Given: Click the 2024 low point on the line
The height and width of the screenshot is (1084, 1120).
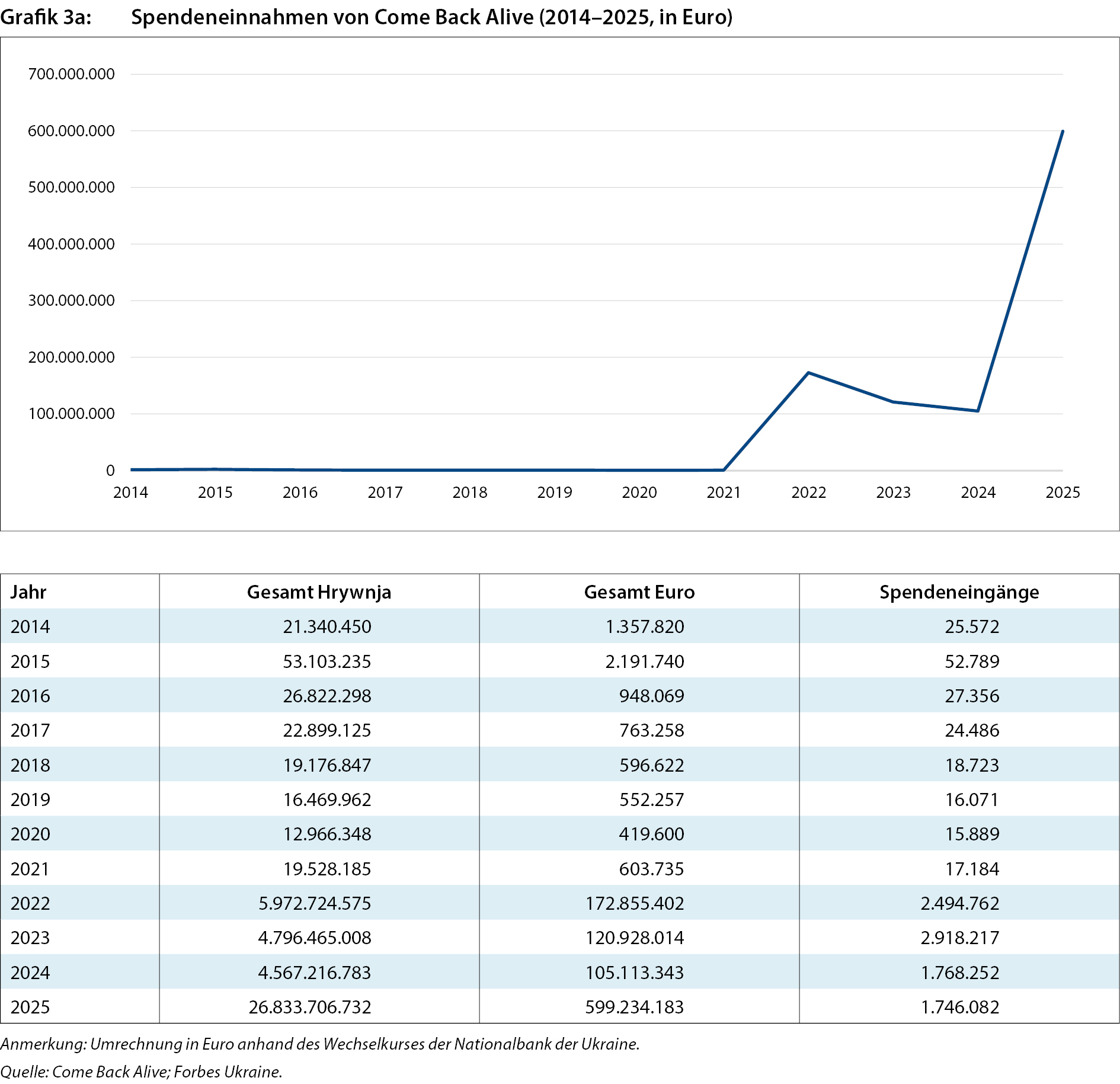Looking at the screenshot, I should coord(978,411).
